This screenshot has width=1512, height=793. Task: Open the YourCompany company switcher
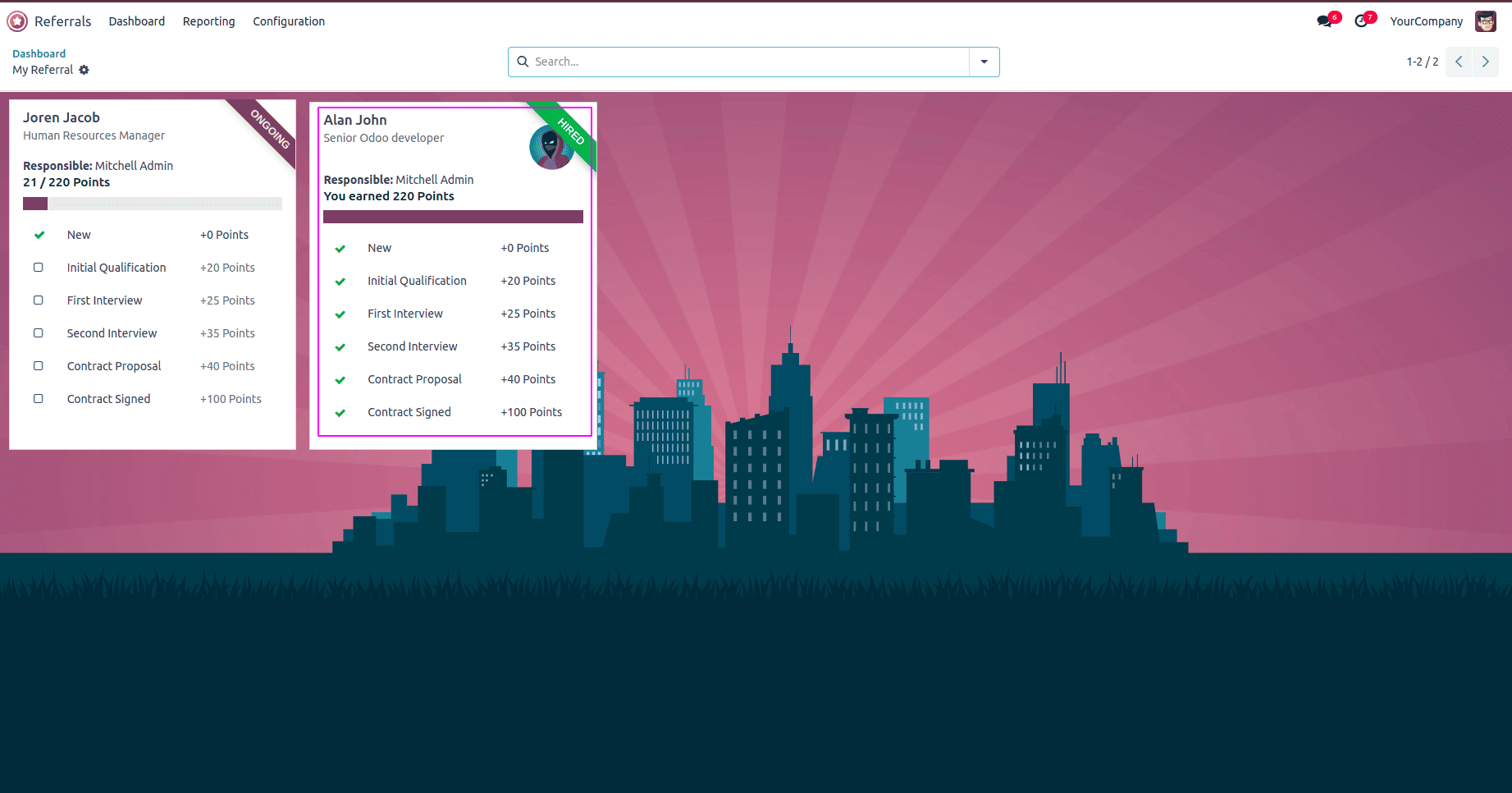(1426, 21)
